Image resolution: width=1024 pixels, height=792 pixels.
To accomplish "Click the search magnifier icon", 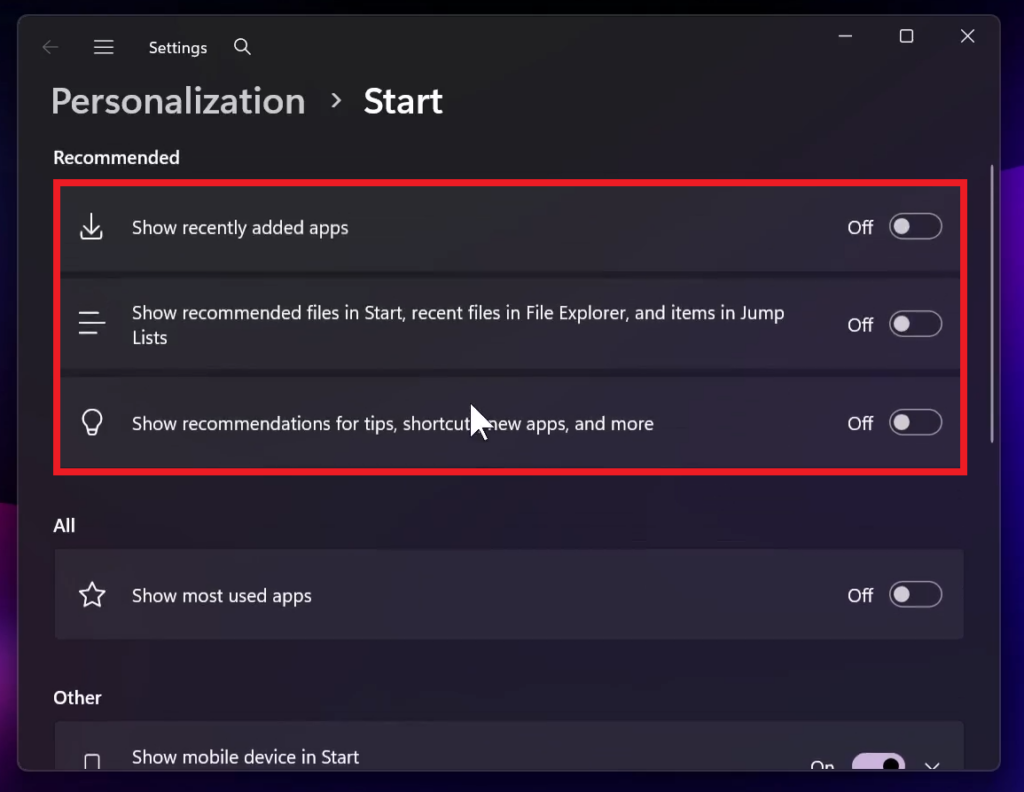I will click(x=242, y=47).
